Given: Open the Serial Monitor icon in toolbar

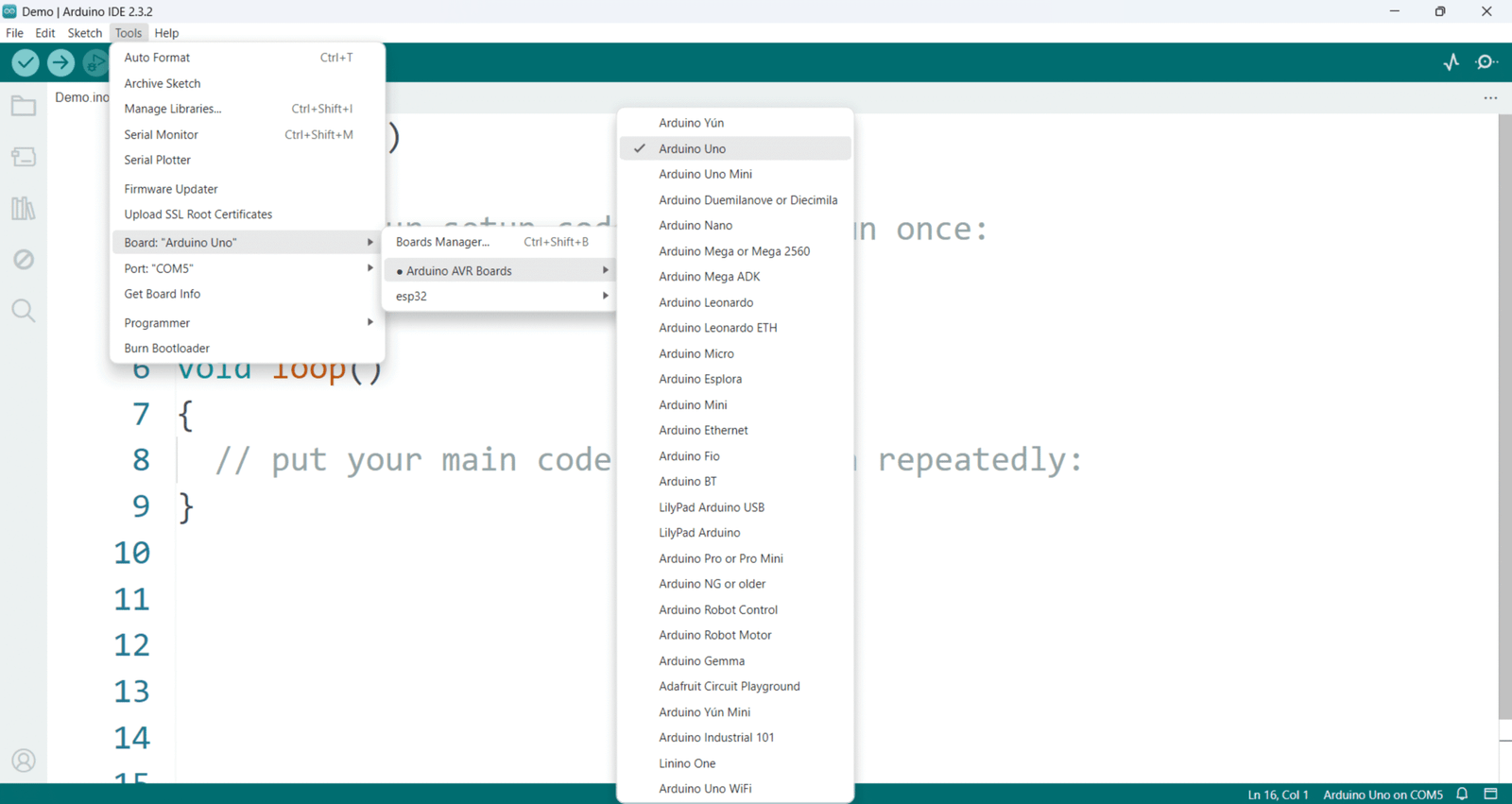Looking at the screenshot, I should 1486,62.
